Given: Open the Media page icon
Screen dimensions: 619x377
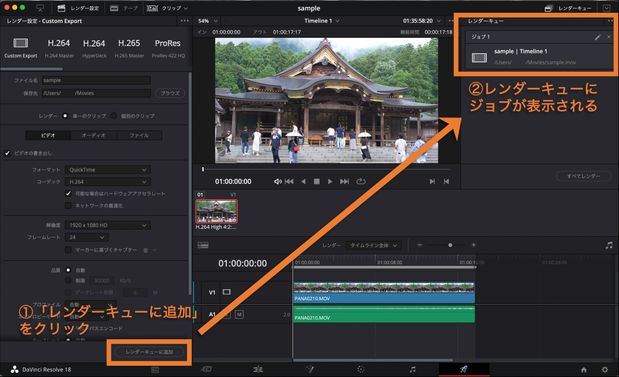Looking at the screenshot, I should pos(155,369).
